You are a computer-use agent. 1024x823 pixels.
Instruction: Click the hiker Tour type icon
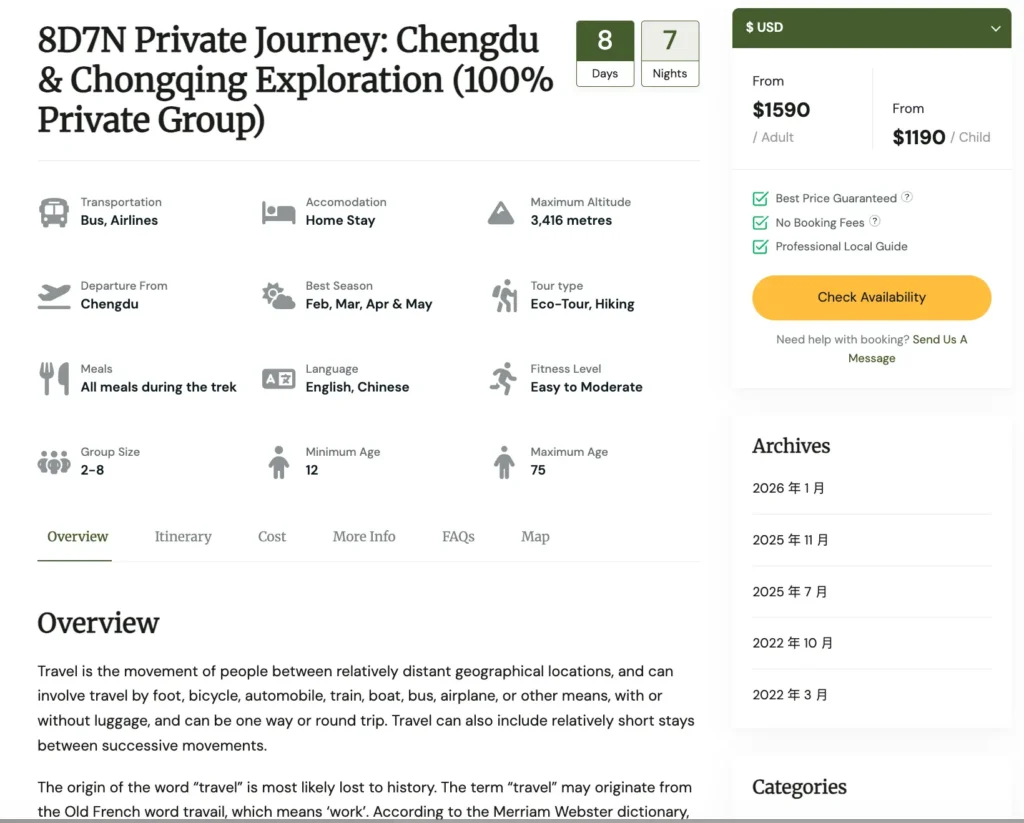pos(504,296)
